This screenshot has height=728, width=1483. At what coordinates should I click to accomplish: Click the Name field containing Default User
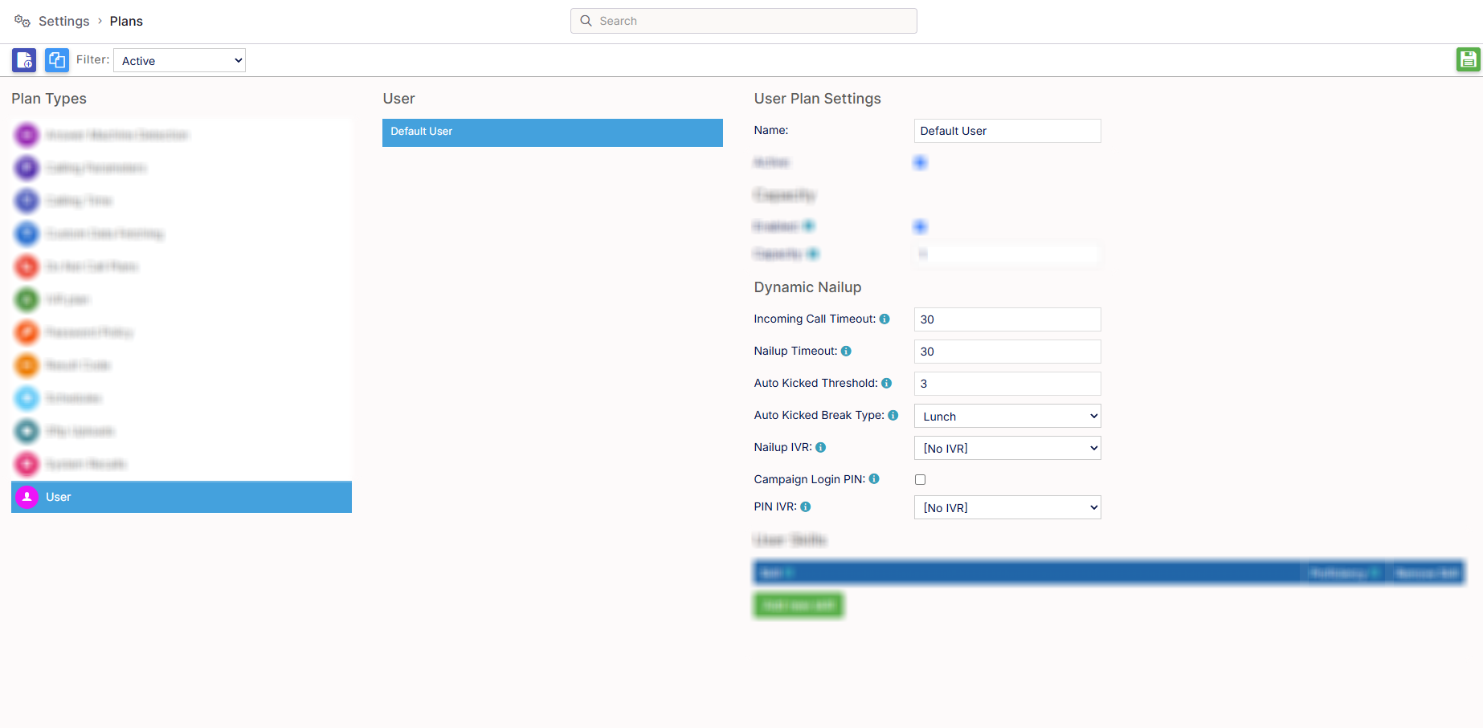click(x=1007, y=131)
